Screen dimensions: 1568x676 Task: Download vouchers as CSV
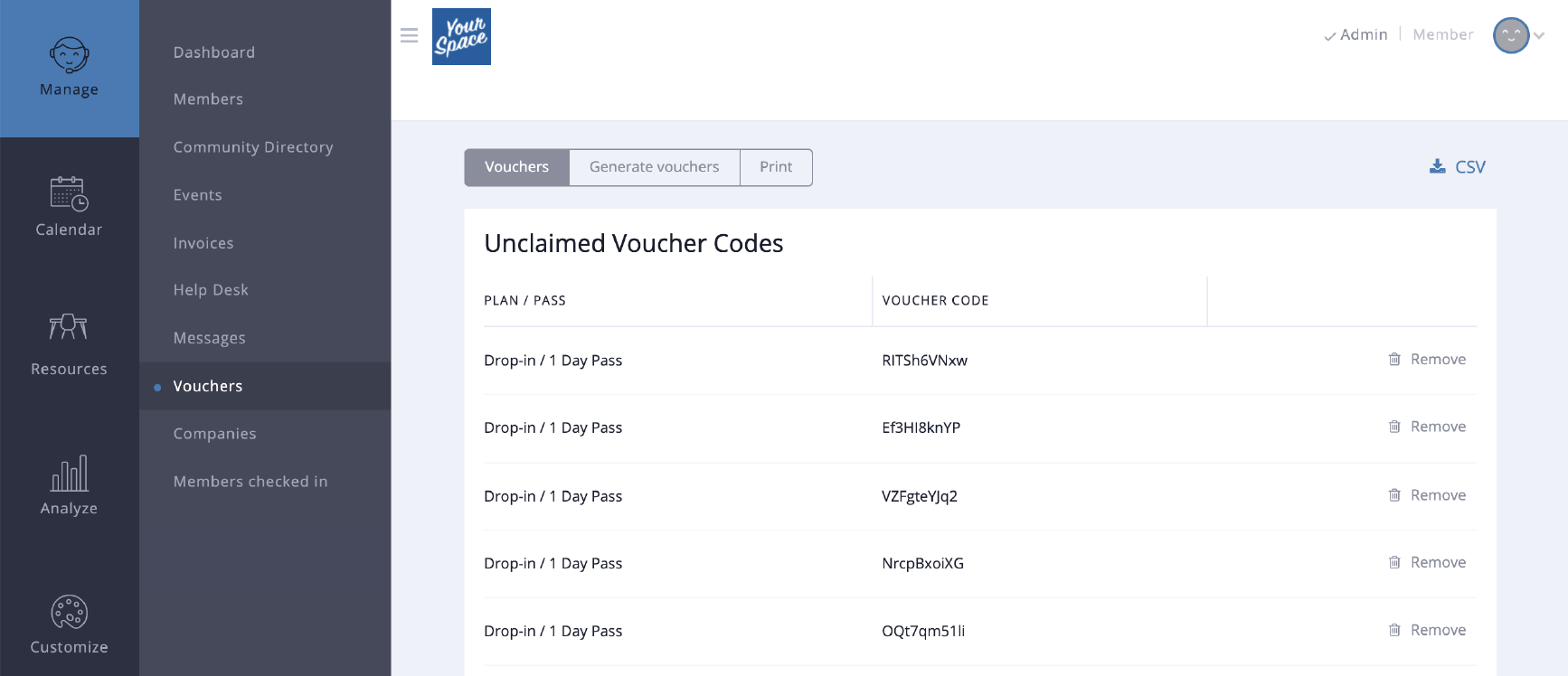point(1457,166)
